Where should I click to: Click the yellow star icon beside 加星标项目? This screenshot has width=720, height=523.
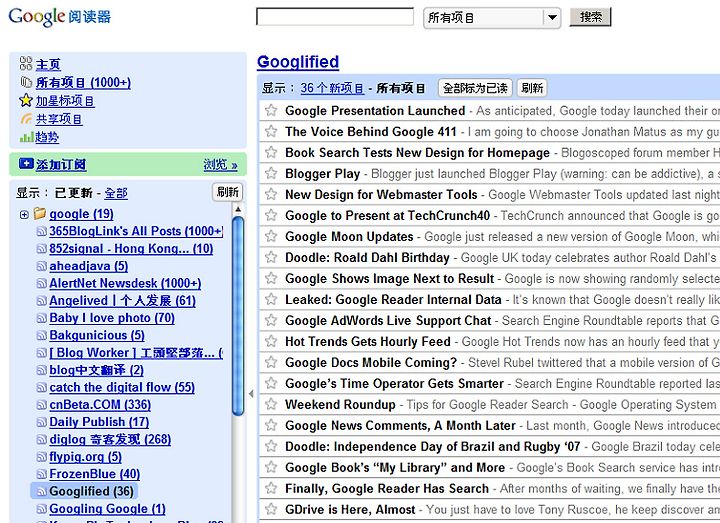(x=26, y=100)
